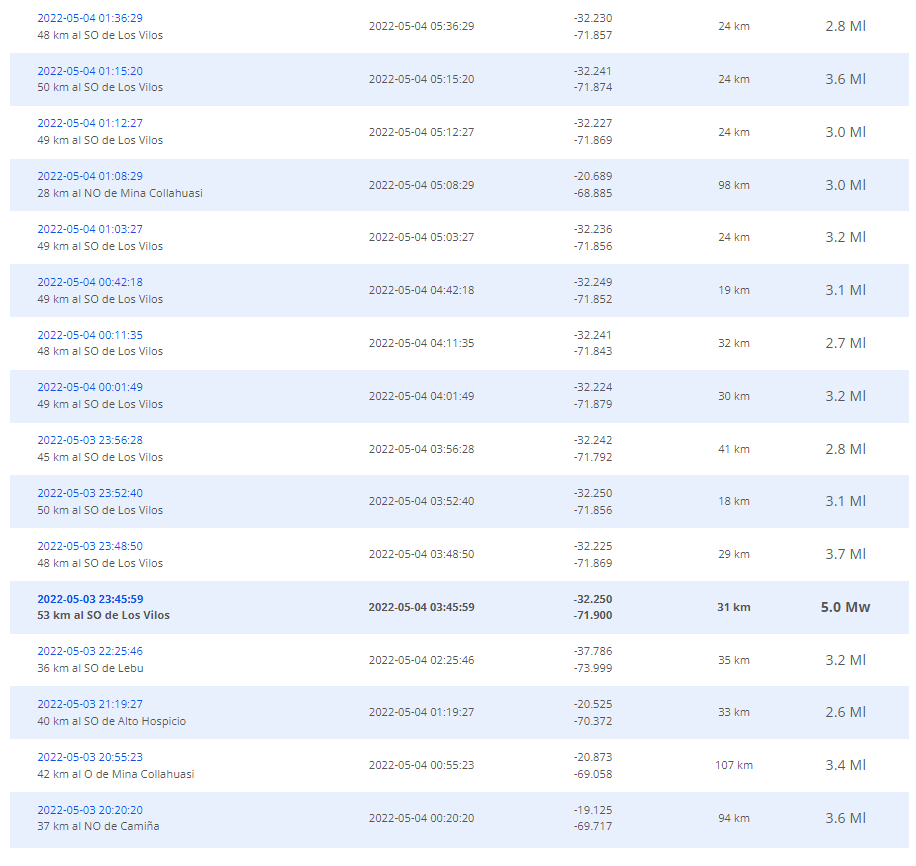Click the 2022-05-04 00:11:35 event link
The width and height of the screenshot is (916, 866).
click(x=90, y=335)
